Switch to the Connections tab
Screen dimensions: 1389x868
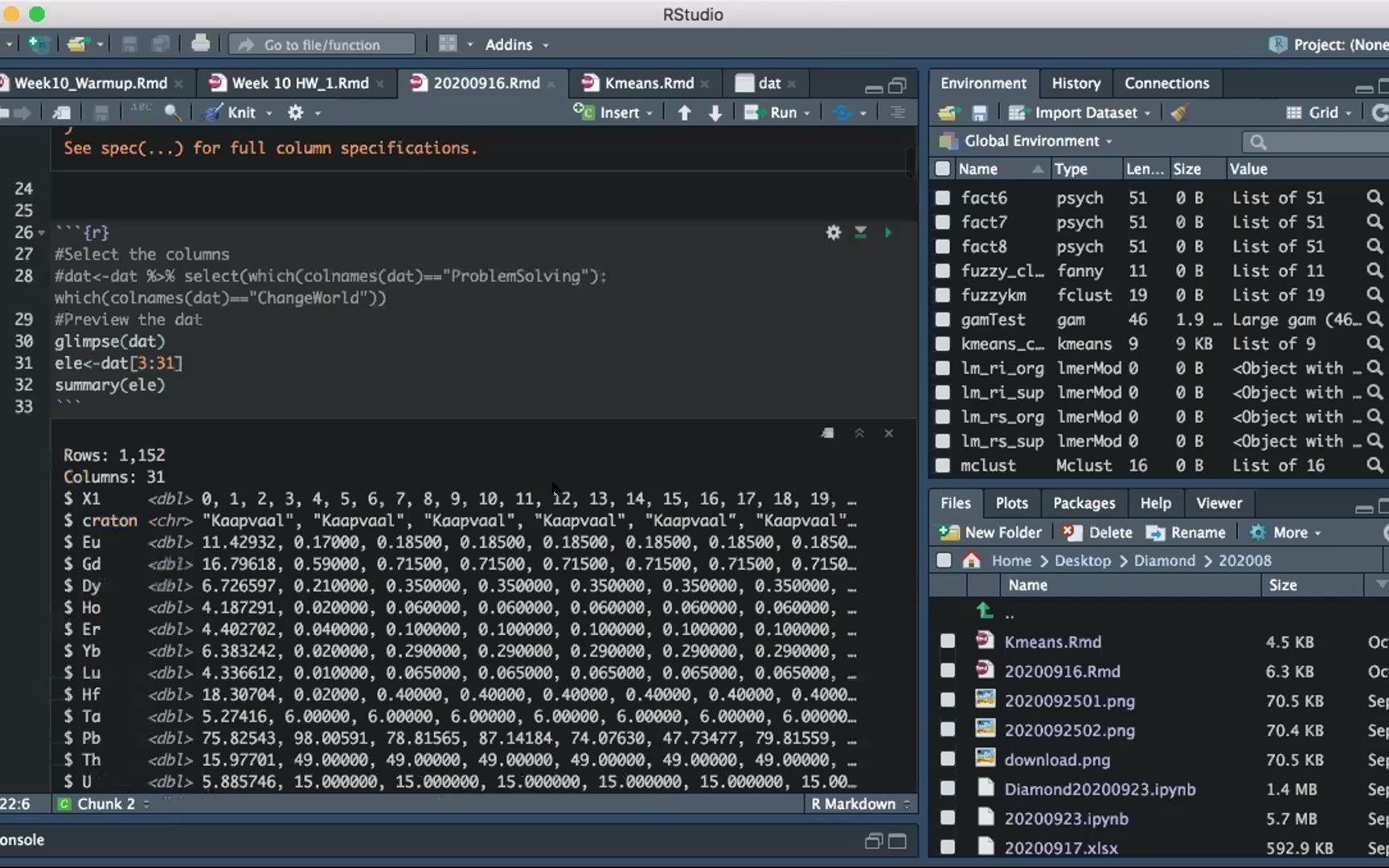[1166, 83]
